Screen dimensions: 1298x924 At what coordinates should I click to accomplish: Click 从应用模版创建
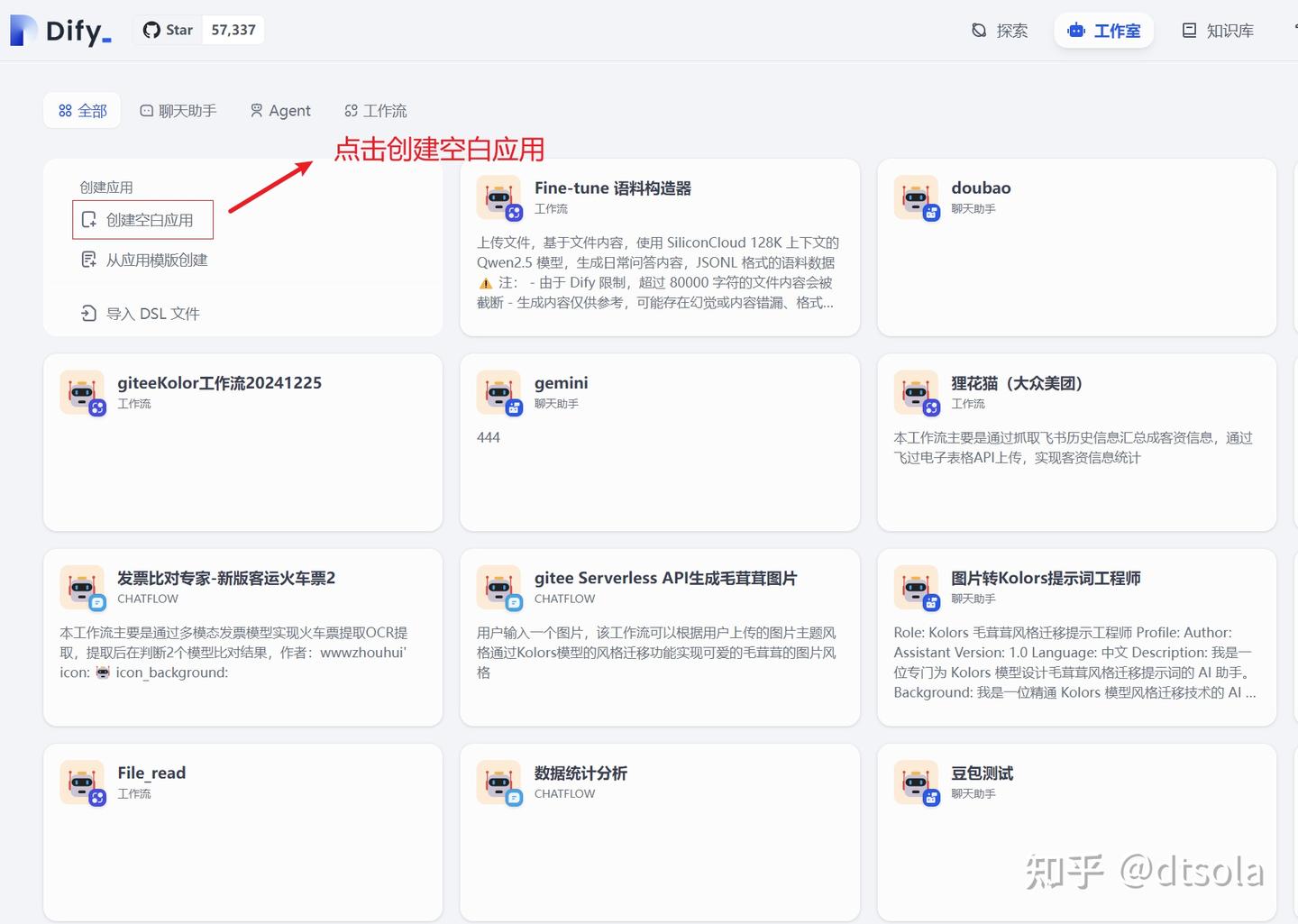coord(144,260)
